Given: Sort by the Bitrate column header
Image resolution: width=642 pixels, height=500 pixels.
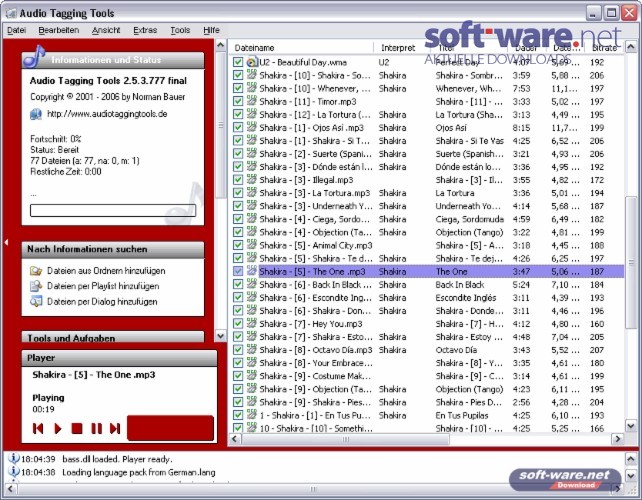Looking at the screenshot, I should pos(606,48).
